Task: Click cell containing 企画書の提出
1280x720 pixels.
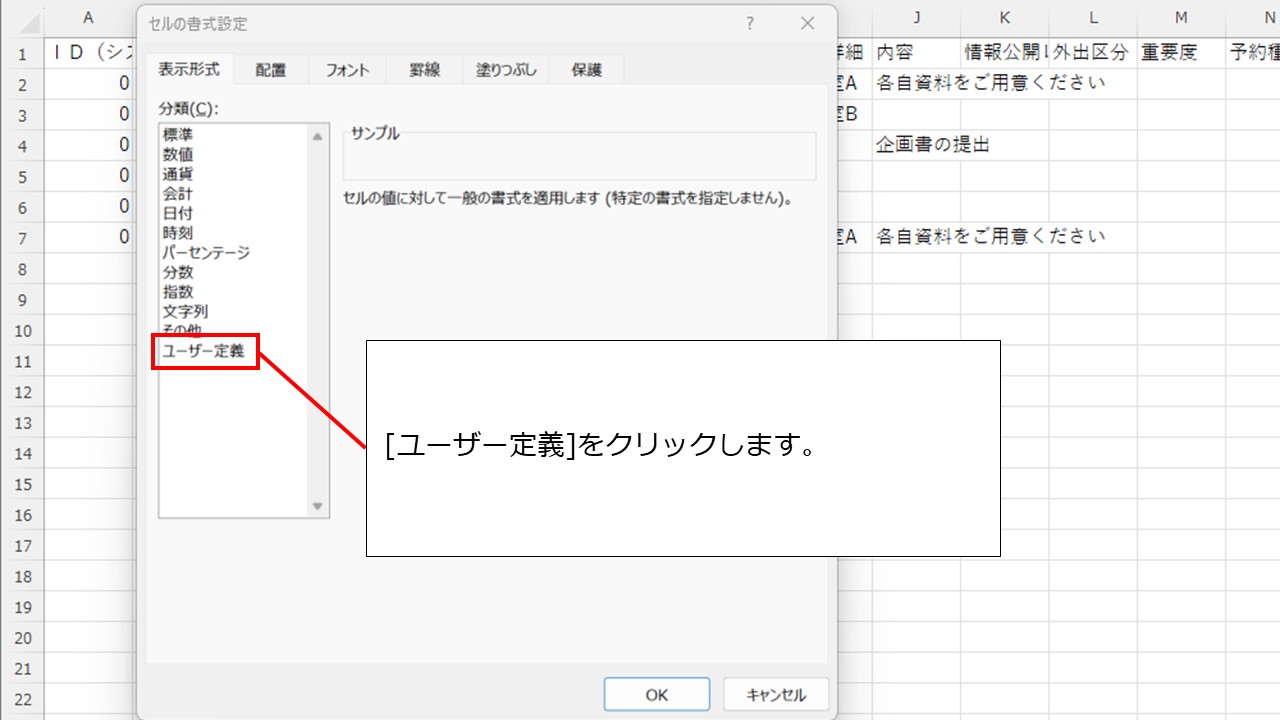Action: pos(932,145)
